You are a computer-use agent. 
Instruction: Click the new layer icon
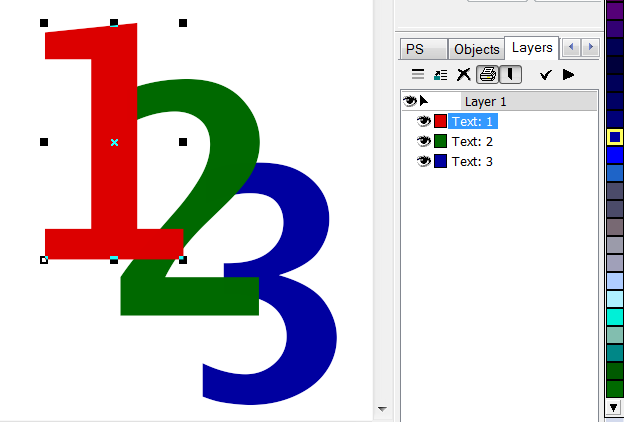pos(440,74)
